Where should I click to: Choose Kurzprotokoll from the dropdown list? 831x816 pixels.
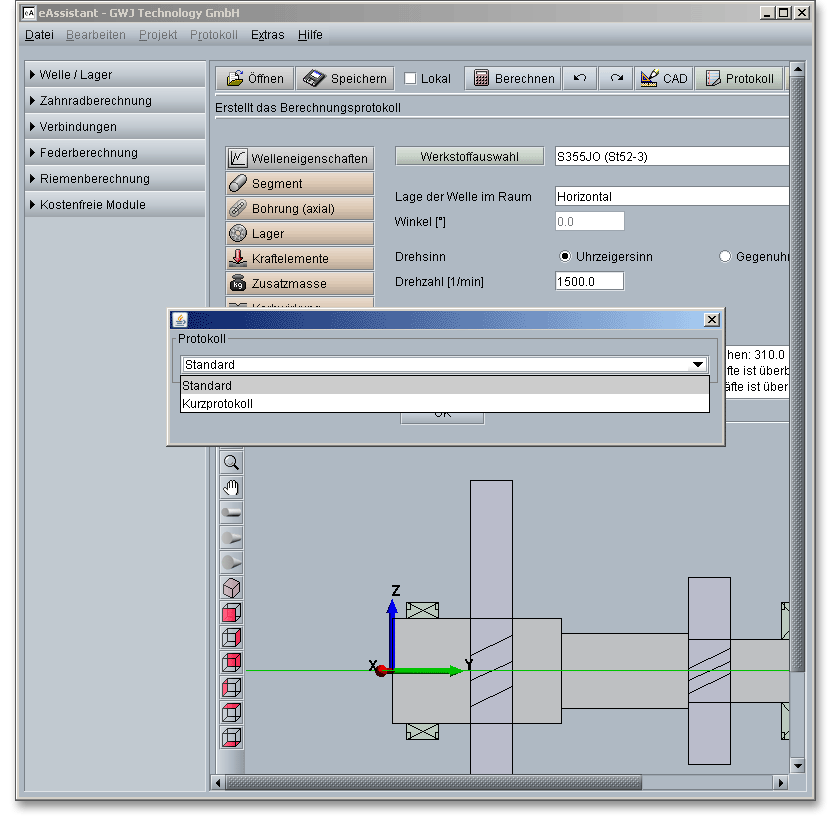[444, 404]
